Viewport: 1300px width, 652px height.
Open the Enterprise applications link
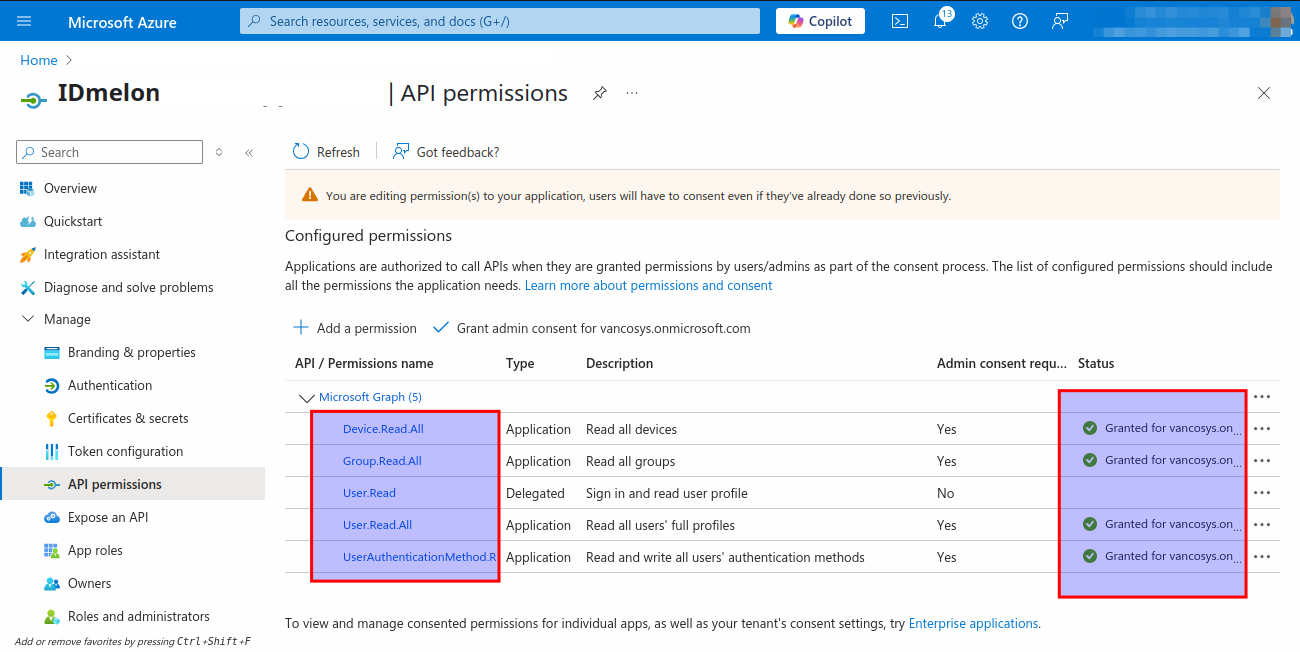[973, 623]
